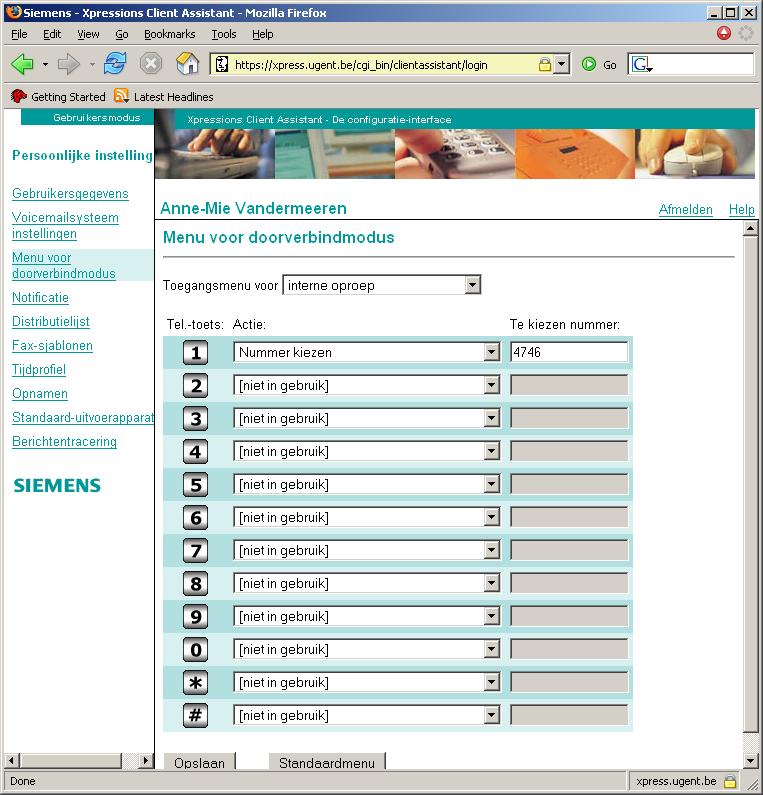Click the Stop loading icon
Screen dimensions: 763x795
click(x=151, y=64)
